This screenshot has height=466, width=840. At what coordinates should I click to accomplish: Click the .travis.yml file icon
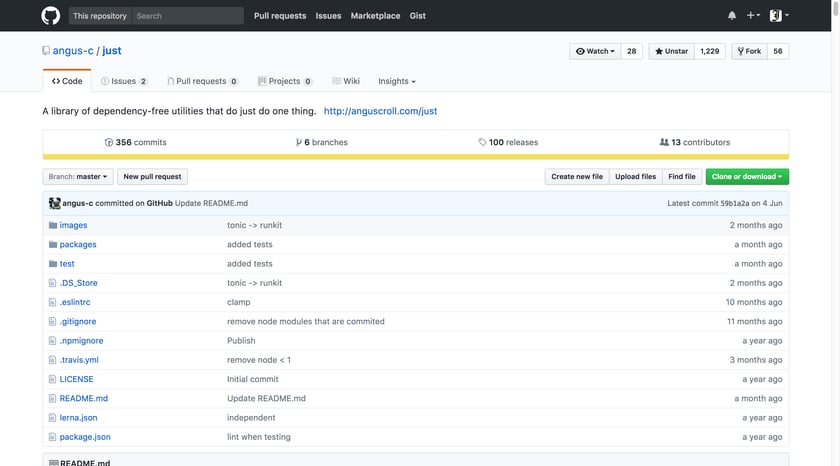(52, 360)
